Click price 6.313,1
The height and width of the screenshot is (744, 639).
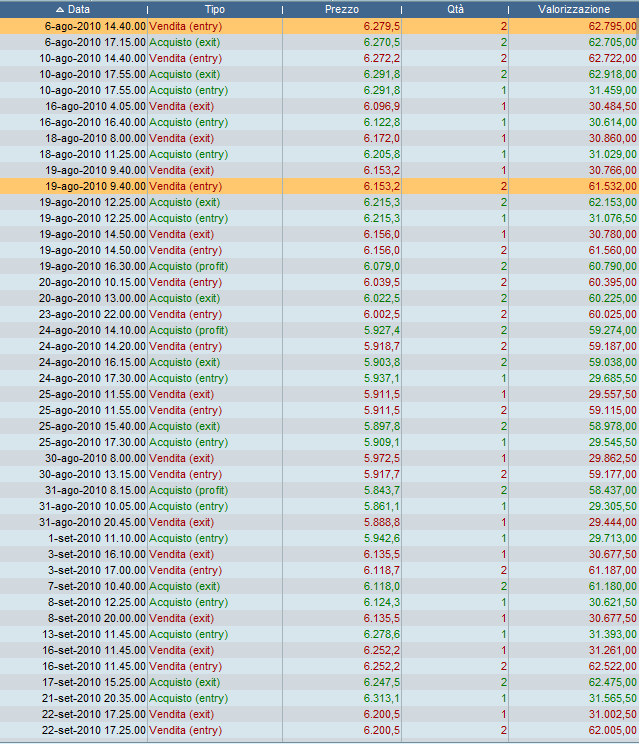pyautogui.click(x=382, y=698)
